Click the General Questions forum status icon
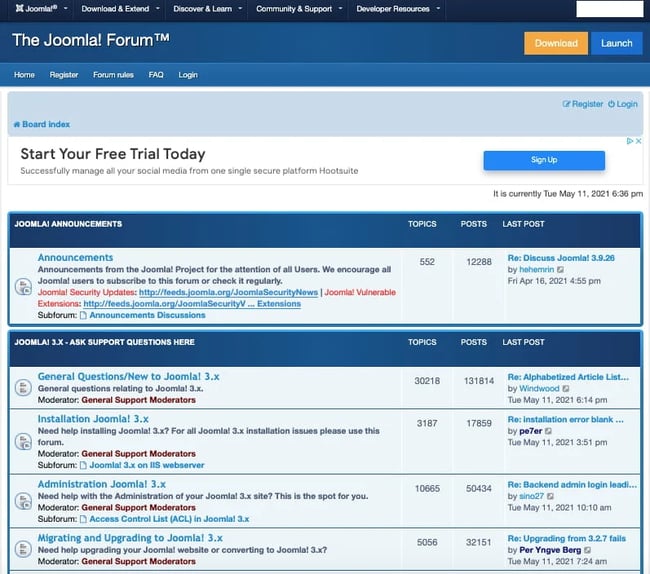This screenshot has height=574, width=650. 23,387
